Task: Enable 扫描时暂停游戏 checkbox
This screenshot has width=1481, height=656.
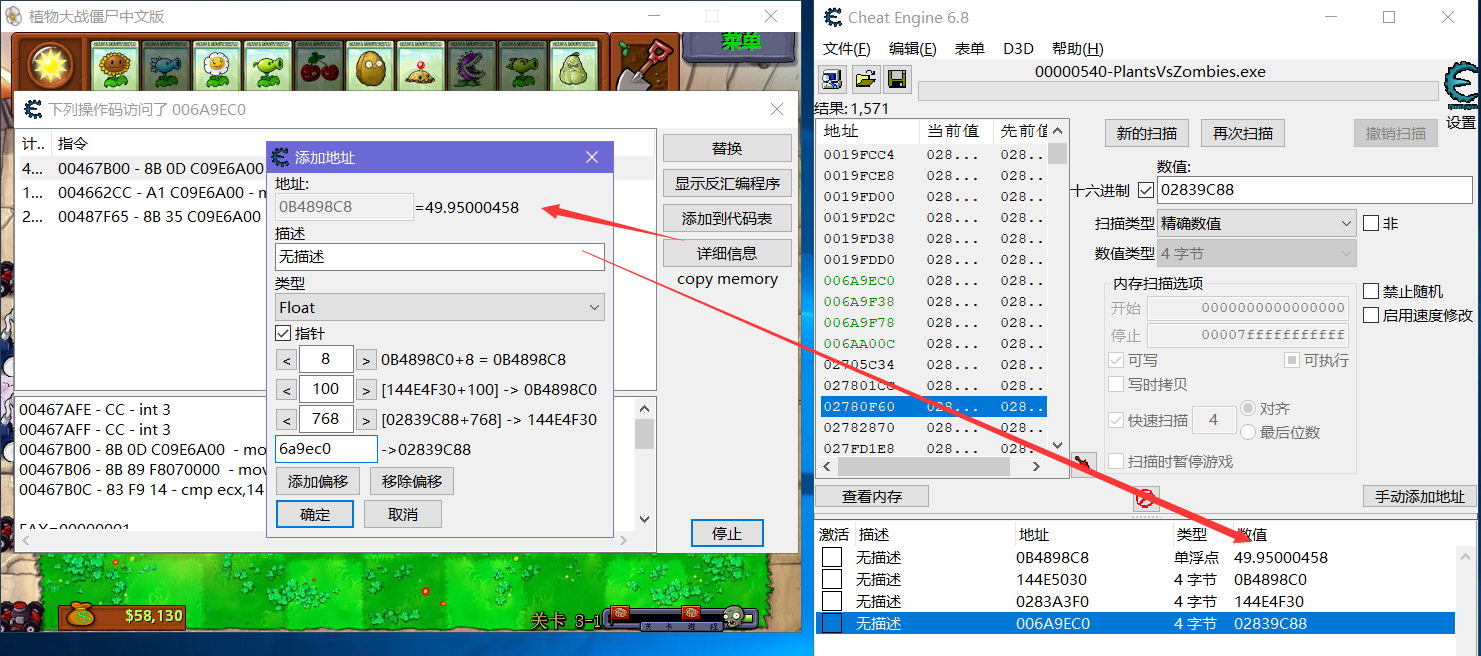Action: [x=1116, y=461]
